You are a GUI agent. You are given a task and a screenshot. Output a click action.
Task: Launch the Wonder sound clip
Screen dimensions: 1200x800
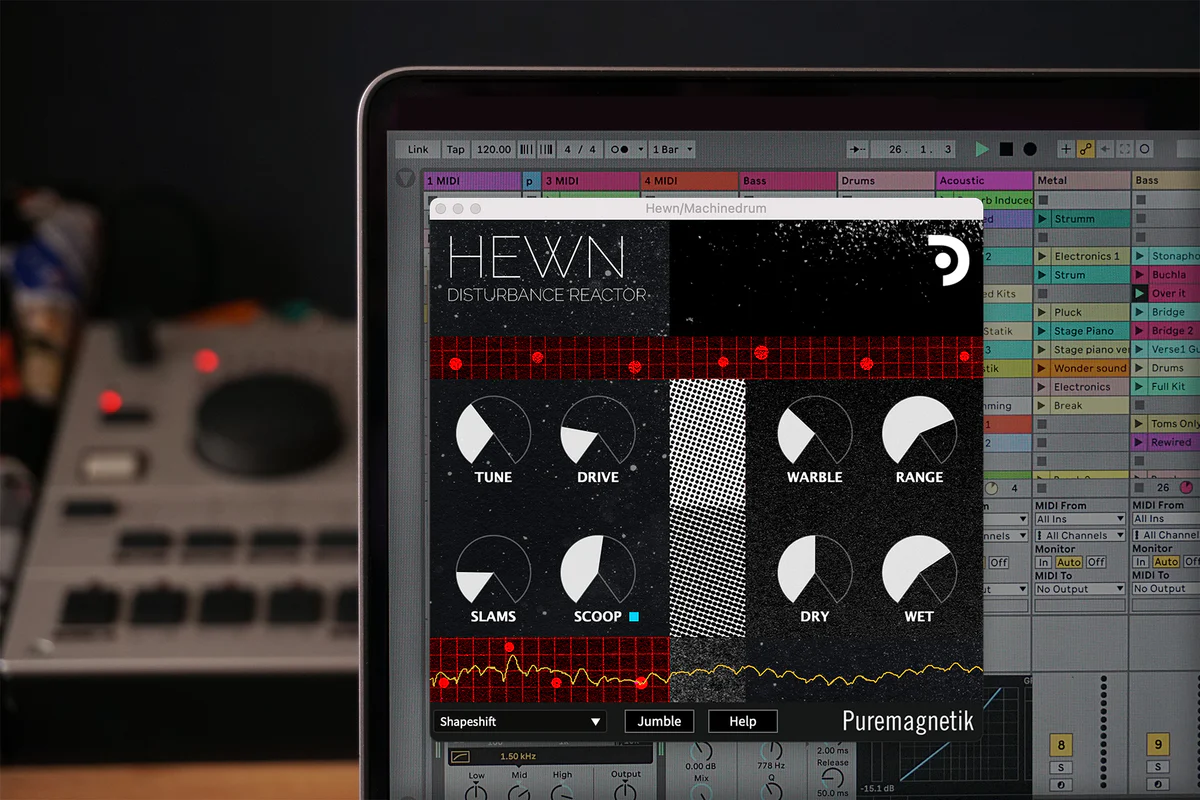pyautogui.click(x=1042, y=368)
